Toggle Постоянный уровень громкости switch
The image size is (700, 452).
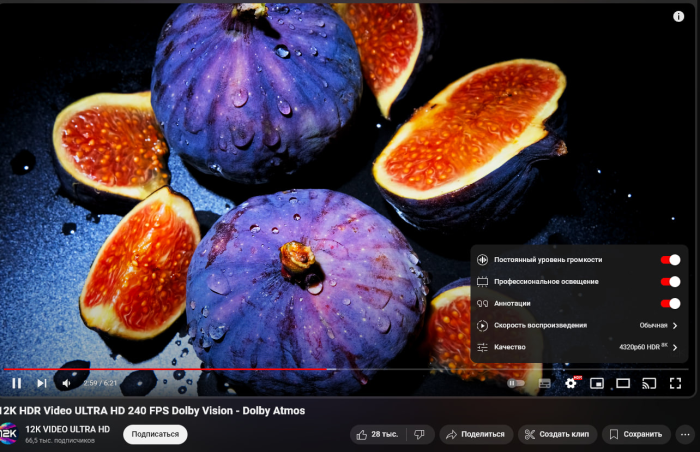coord(669,260)
